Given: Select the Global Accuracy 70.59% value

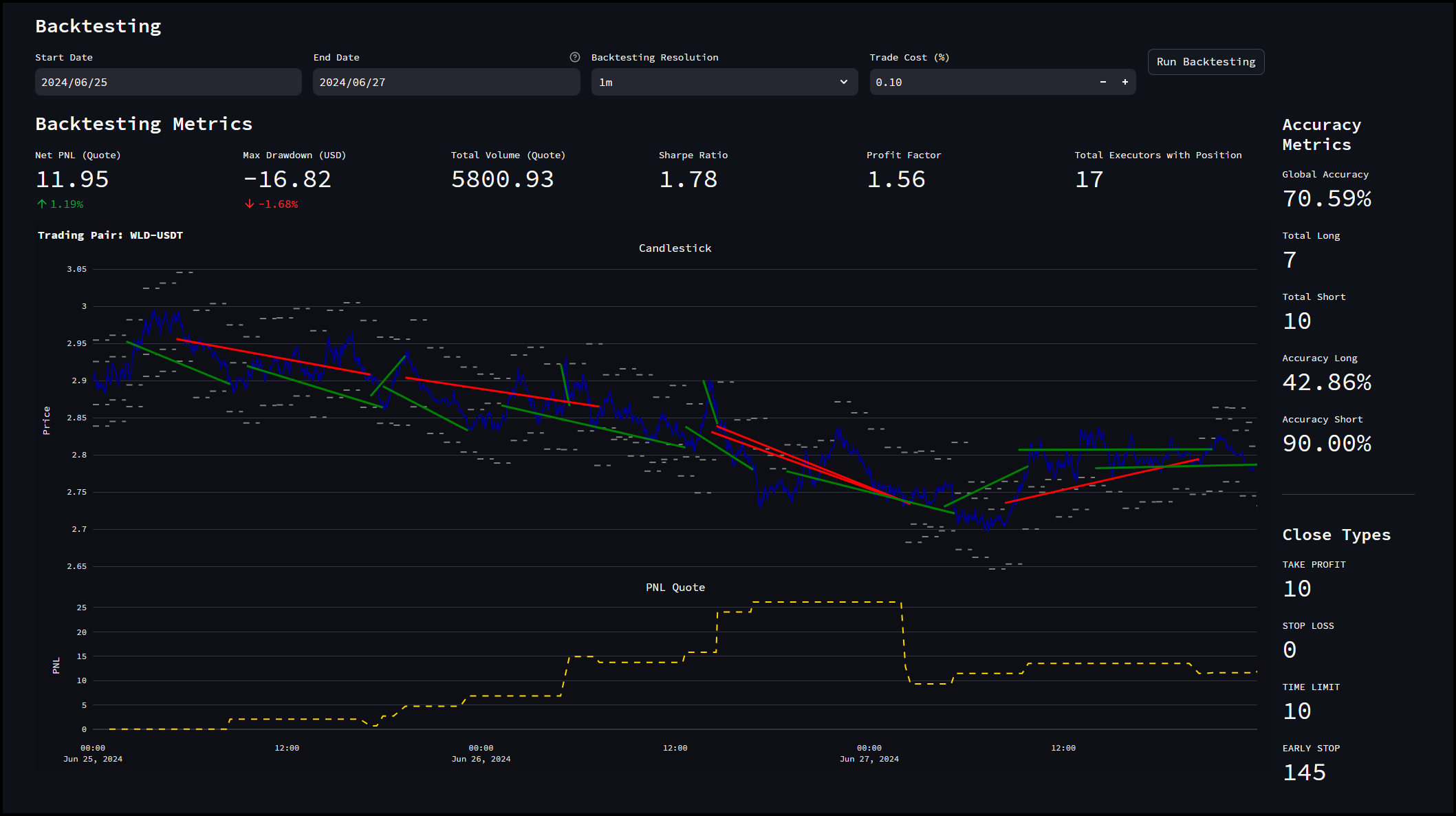Looking at the screenshot, I should pyautogui.click(x=1327, y=199).
